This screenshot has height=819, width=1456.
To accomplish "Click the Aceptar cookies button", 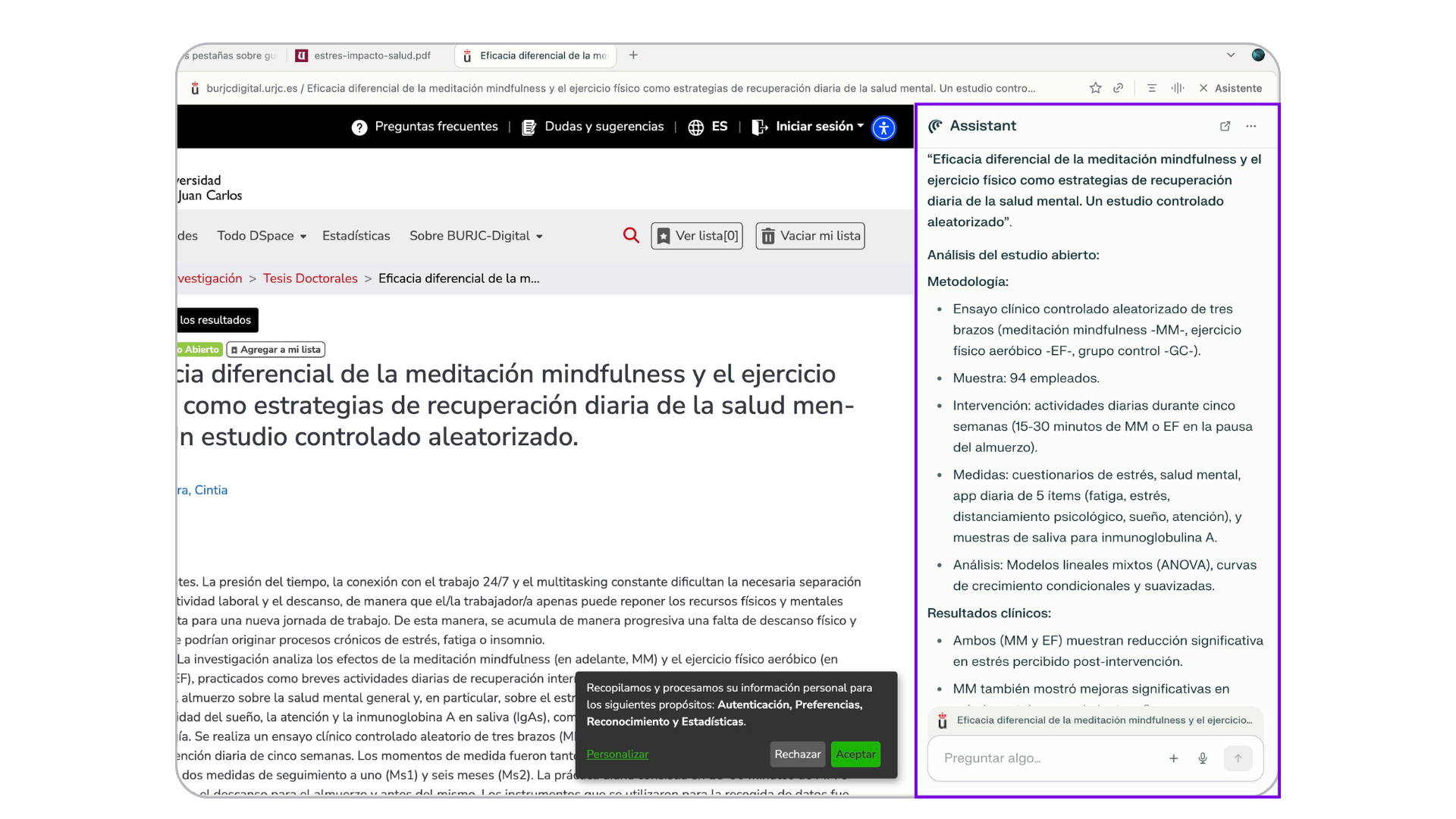I will (x=855, y=754).
